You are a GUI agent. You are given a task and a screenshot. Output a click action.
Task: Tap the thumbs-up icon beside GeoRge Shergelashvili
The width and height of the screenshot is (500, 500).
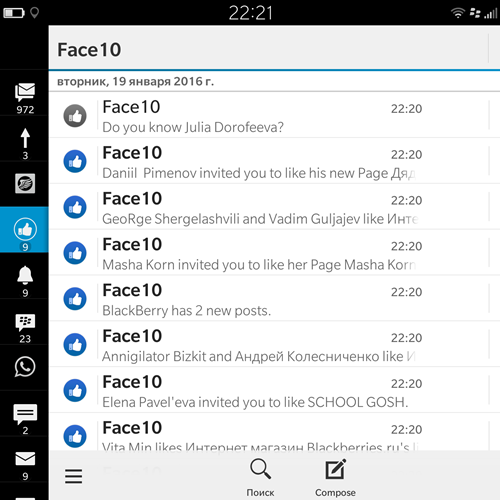click(75, 207)
